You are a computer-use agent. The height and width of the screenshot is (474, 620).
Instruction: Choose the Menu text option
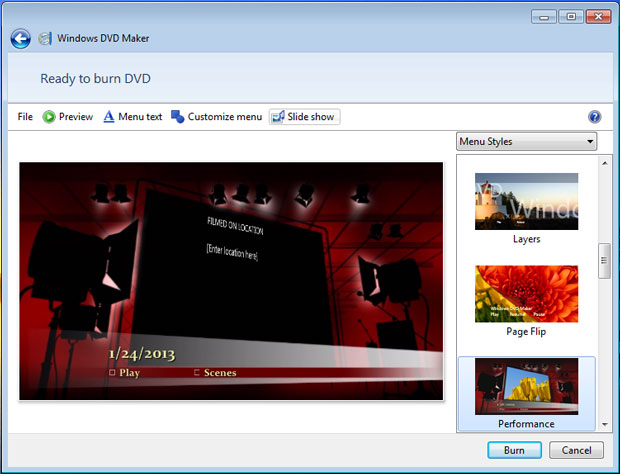(140, 117)
